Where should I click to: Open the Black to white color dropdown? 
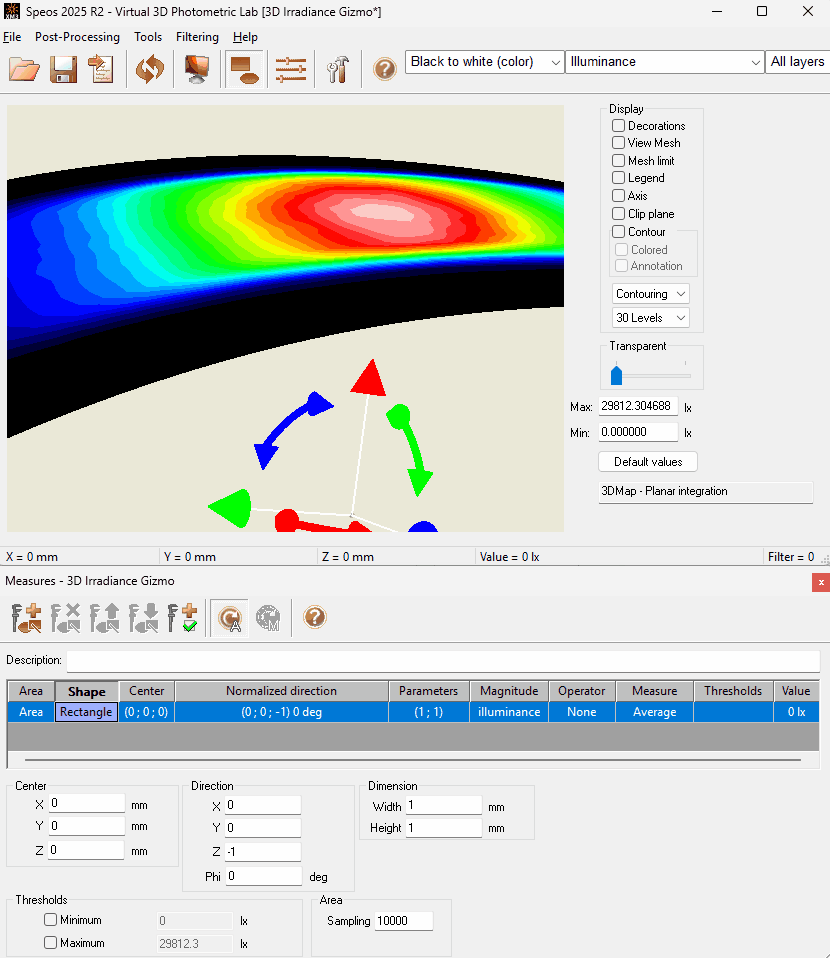pos(485,62)
